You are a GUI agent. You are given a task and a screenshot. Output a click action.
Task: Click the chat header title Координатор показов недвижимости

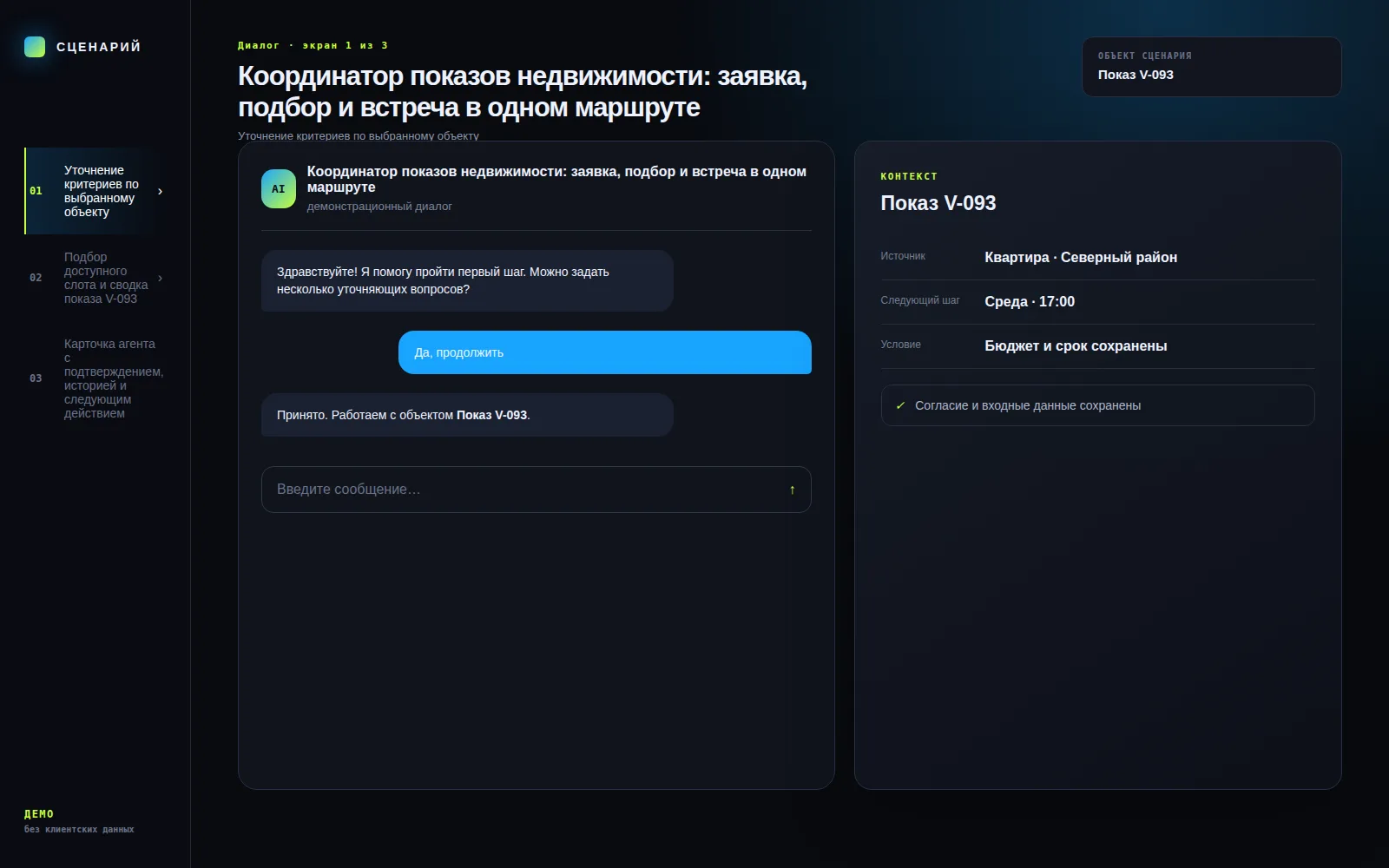556,180
